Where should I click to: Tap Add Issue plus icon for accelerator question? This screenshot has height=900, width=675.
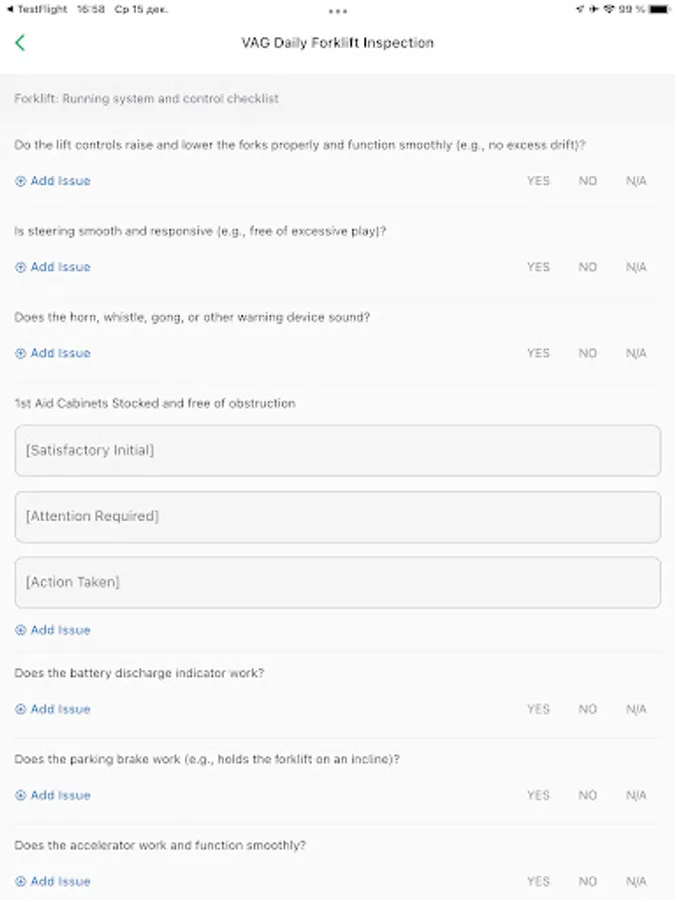[x=22, y=881]
